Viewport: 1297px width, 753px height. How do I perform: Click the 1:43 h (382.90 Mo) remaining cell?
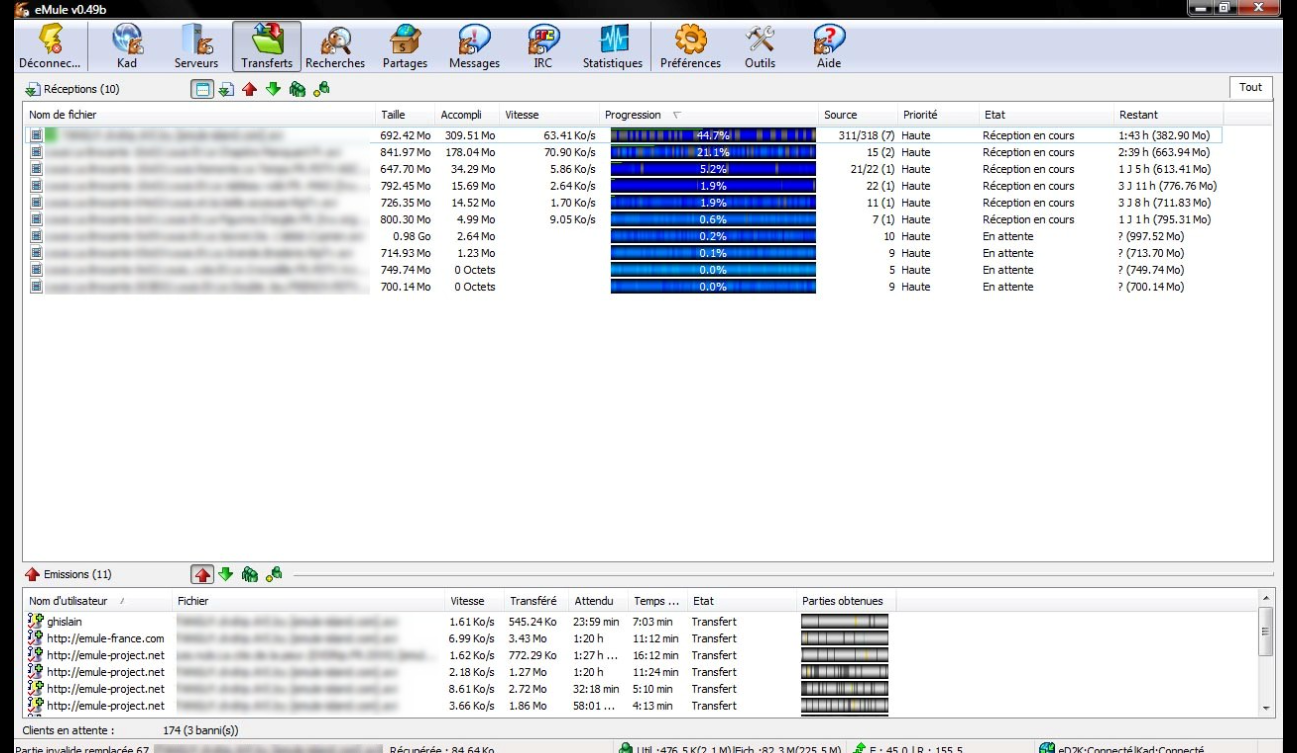tap(1164, 135)
